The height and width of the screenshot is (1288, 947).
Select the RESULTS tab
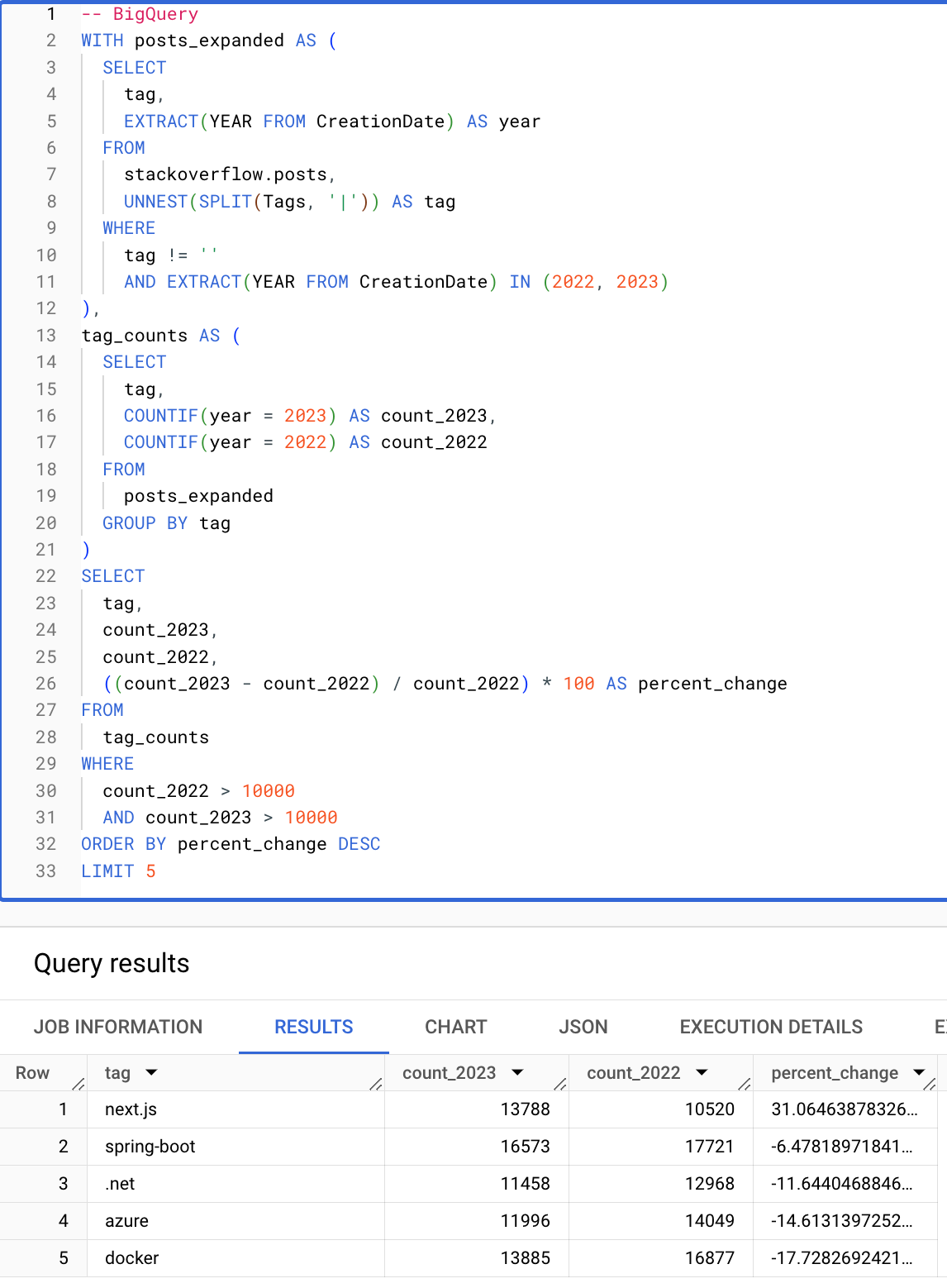[x=313, y=1027]
